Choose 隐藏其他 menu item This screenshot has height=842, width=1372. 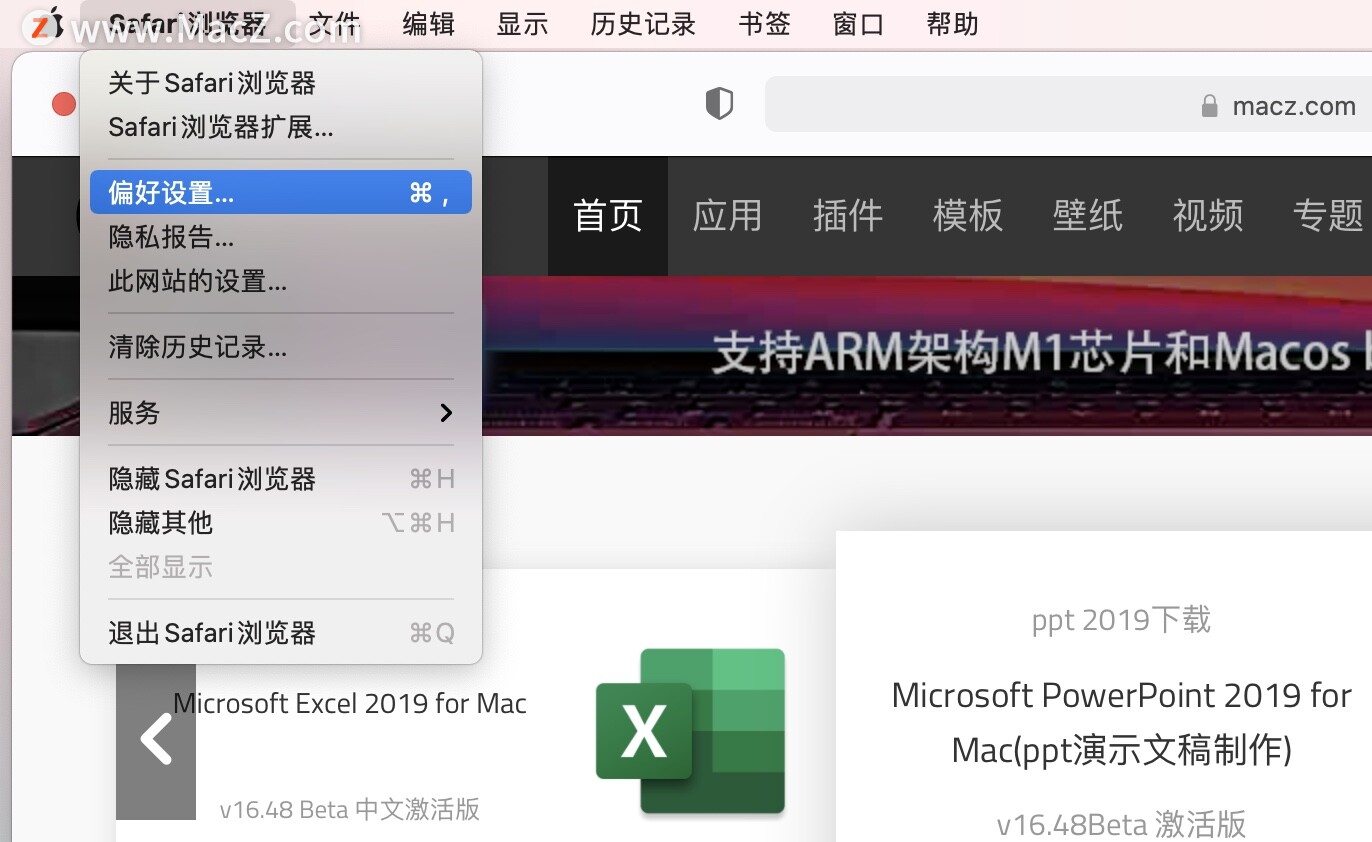(x=281, y=523)
